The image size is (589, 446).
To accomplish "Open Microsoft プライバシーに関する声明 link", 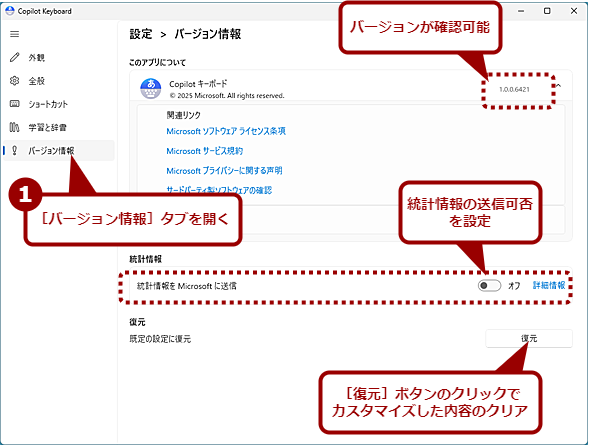I will [x=224, y=171].
